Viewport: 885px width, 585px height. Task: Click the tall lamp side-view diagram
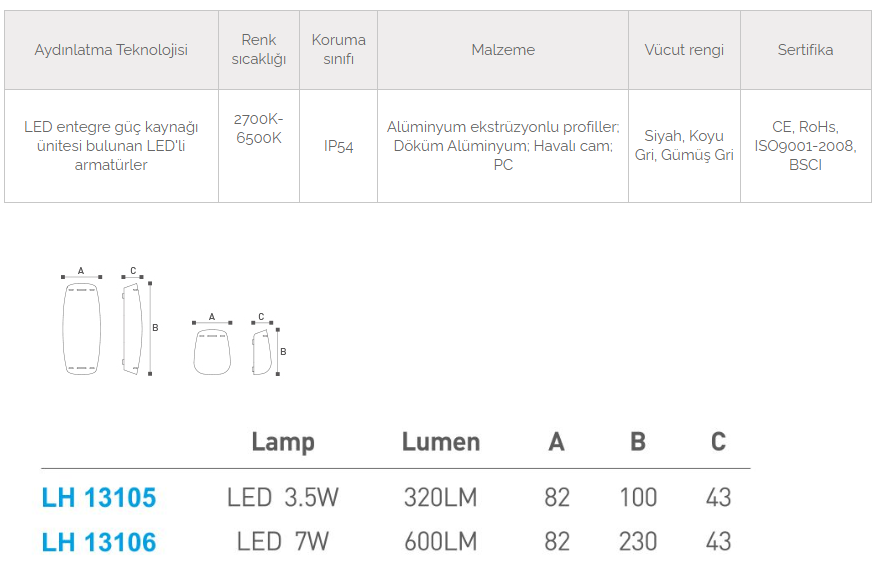pos(131,327)
